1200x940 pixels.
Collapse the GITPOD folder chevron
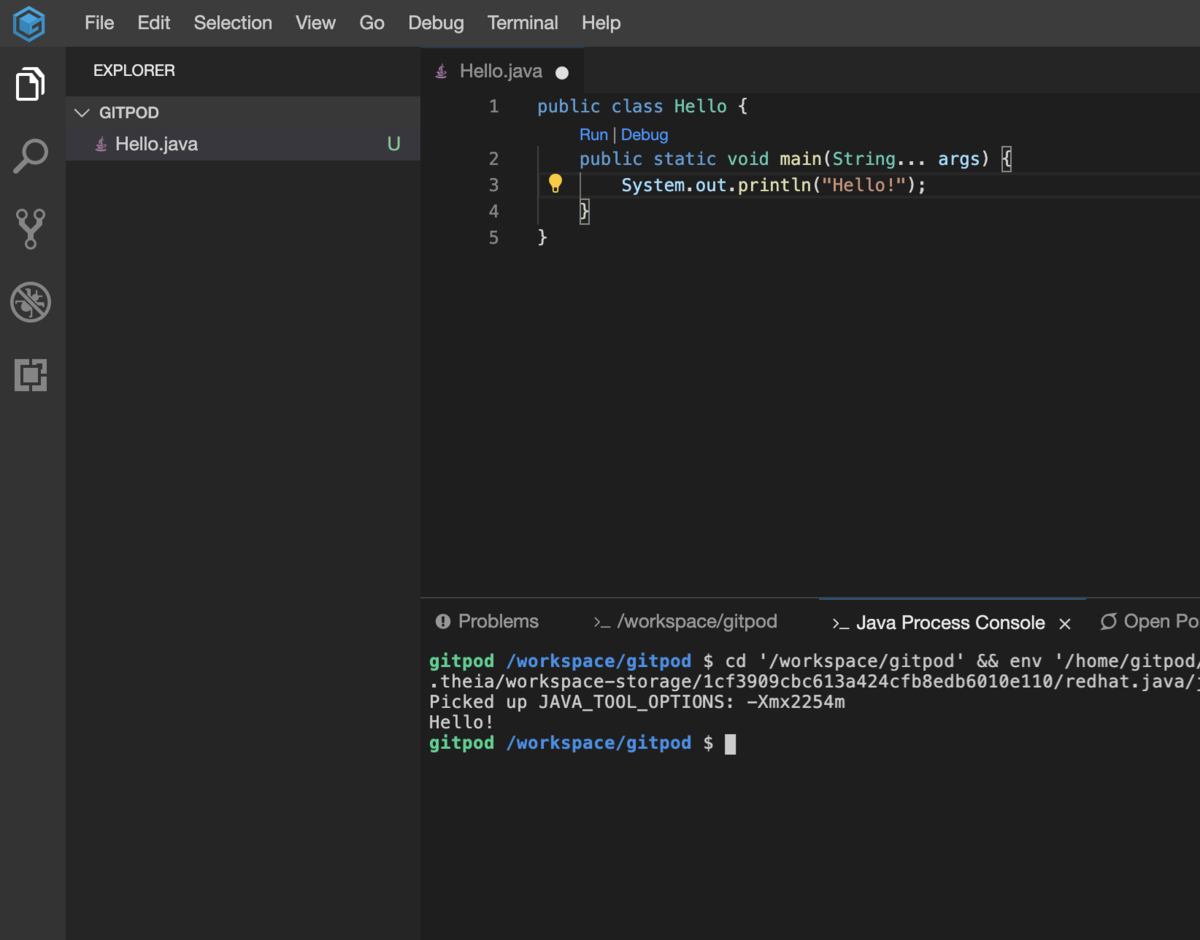(x=82, y=113)
